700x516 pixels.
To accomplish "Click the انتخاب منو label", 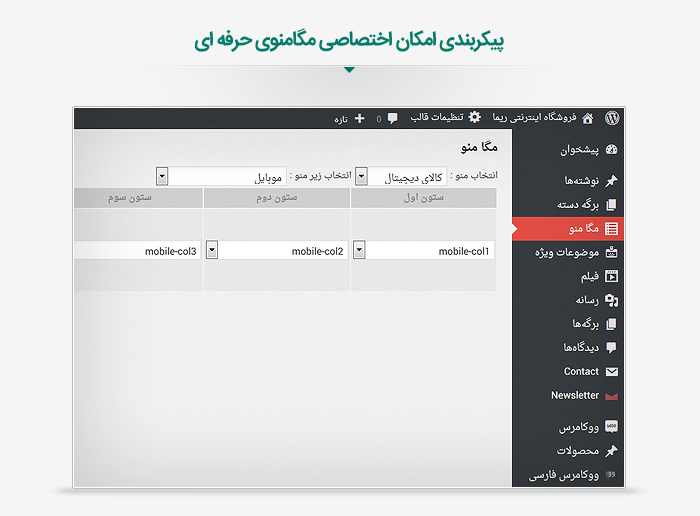I will pyautogui.click(x=474, y=175).
